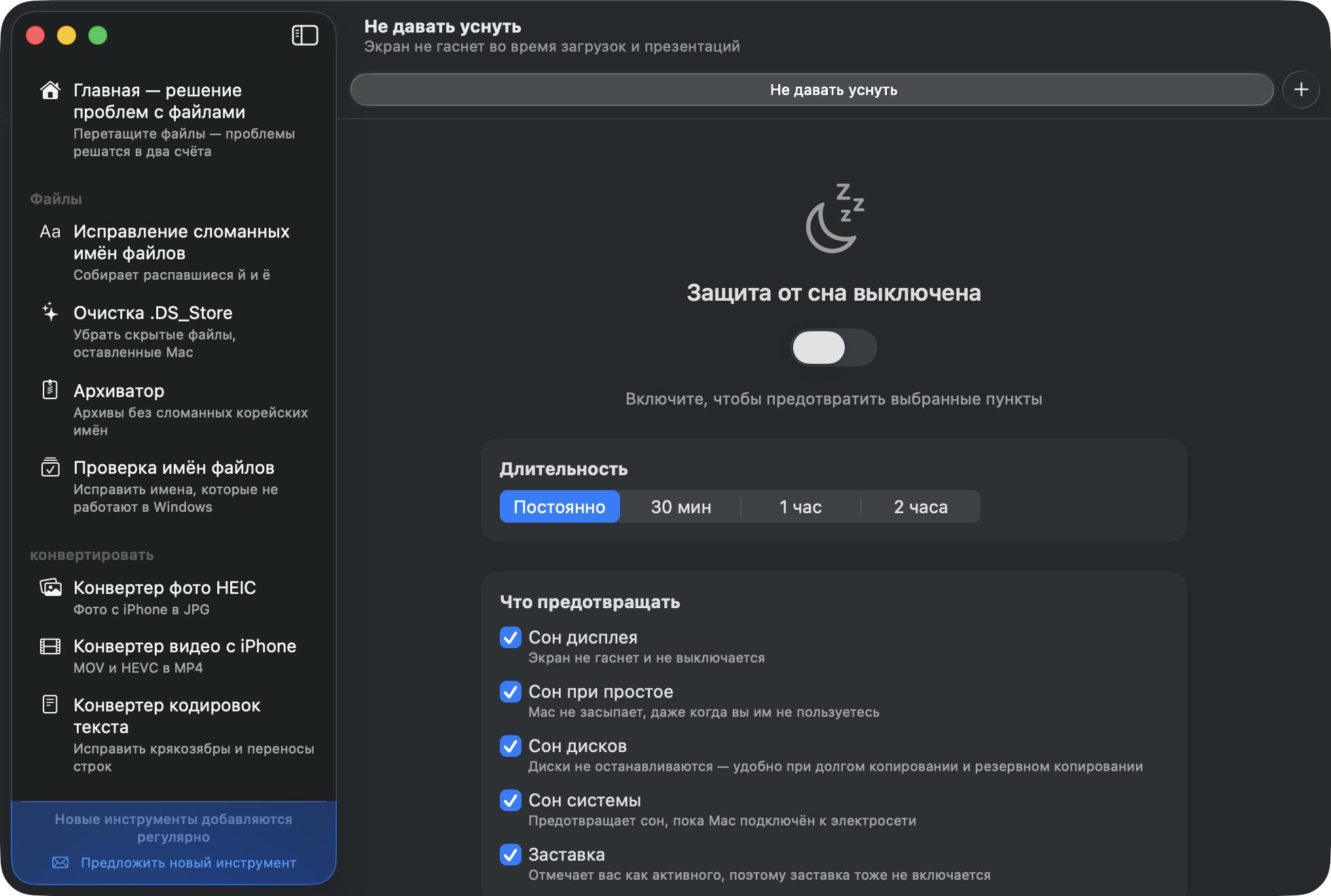Open the Конвертер кодировок текста tool
1331x896 pixels.
[x=174, y=735]
